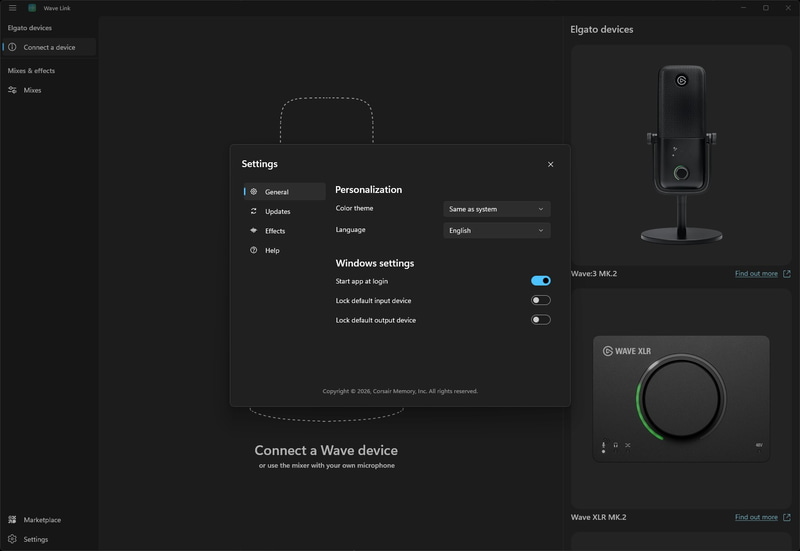Turn off Start app at login

click(x=541, y=281)
